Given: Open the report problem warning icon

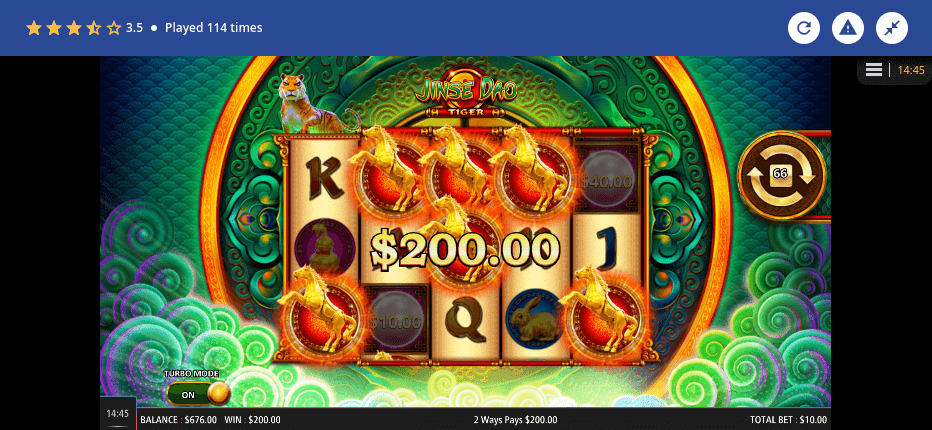Looking at the screenshot, I should coord(848,28).
